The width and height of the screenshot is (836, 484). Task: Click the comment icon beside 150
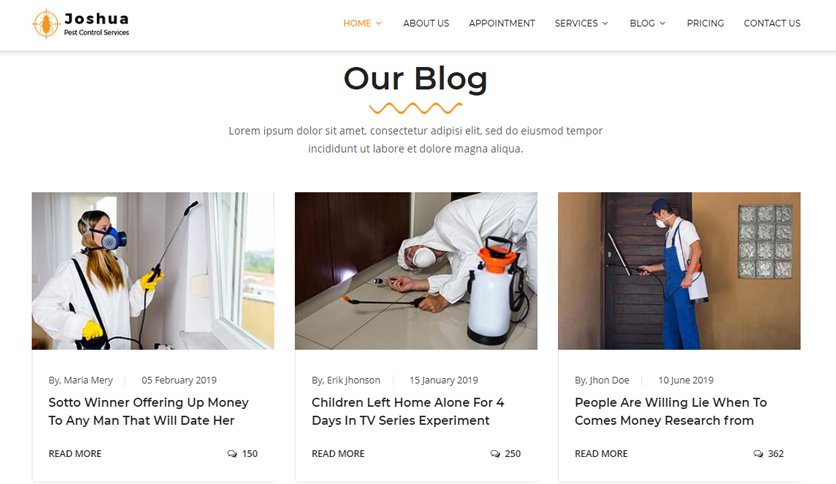(232, 454)
